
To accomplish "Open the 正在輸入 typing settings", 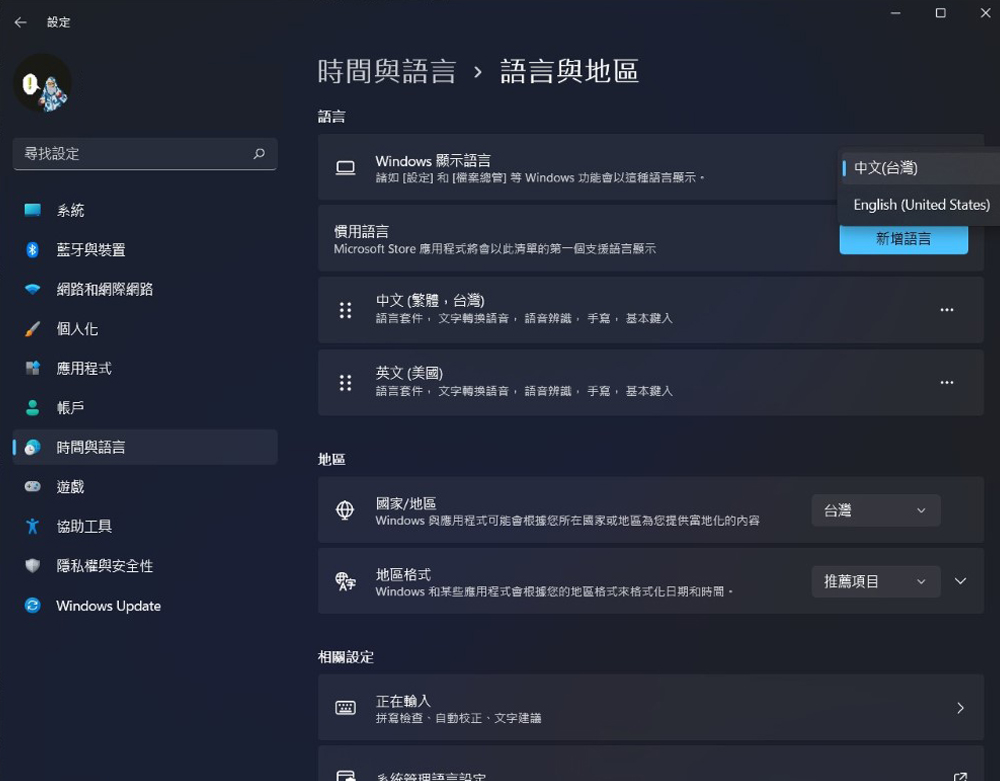I will pos(651,708).
